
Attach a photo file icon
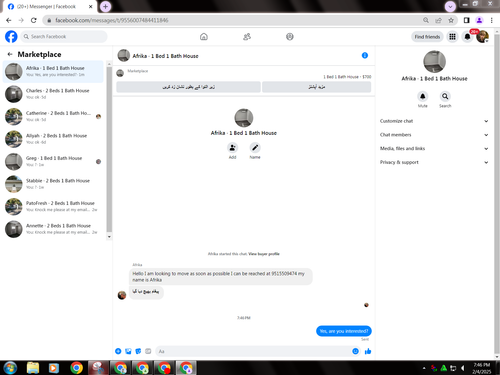(x=128, y=351)
